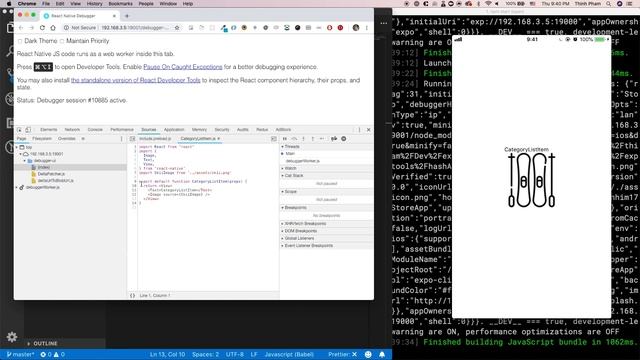Screen dimensions: 640x360
Task: Click the UTF-8 encoding indicator
Action: [x=235, y=354]
